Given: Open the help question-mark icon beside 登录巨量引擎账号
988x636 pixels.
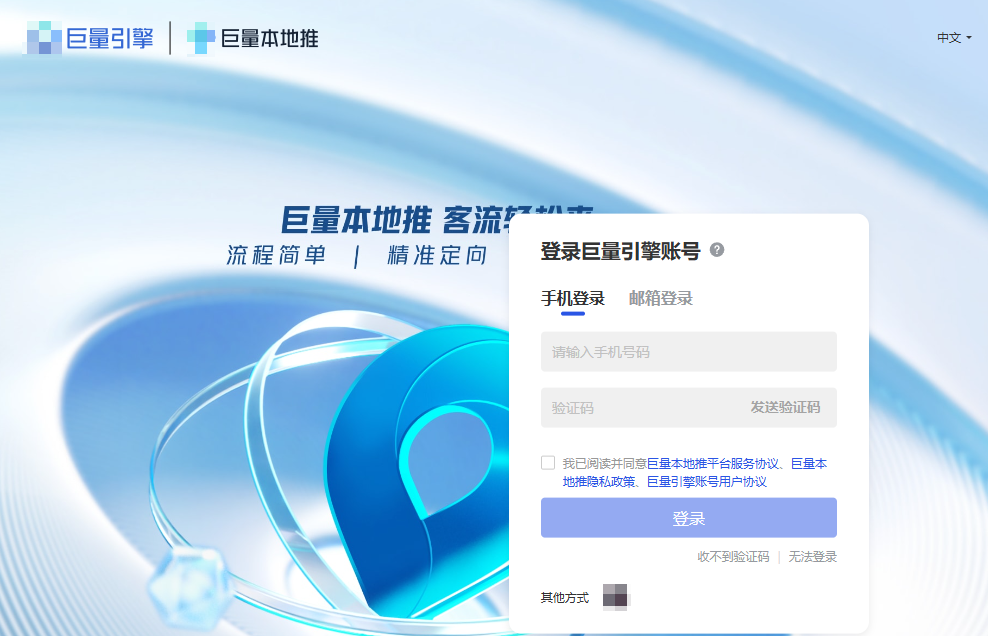Looking at the screenshot, I should point(716,250).
